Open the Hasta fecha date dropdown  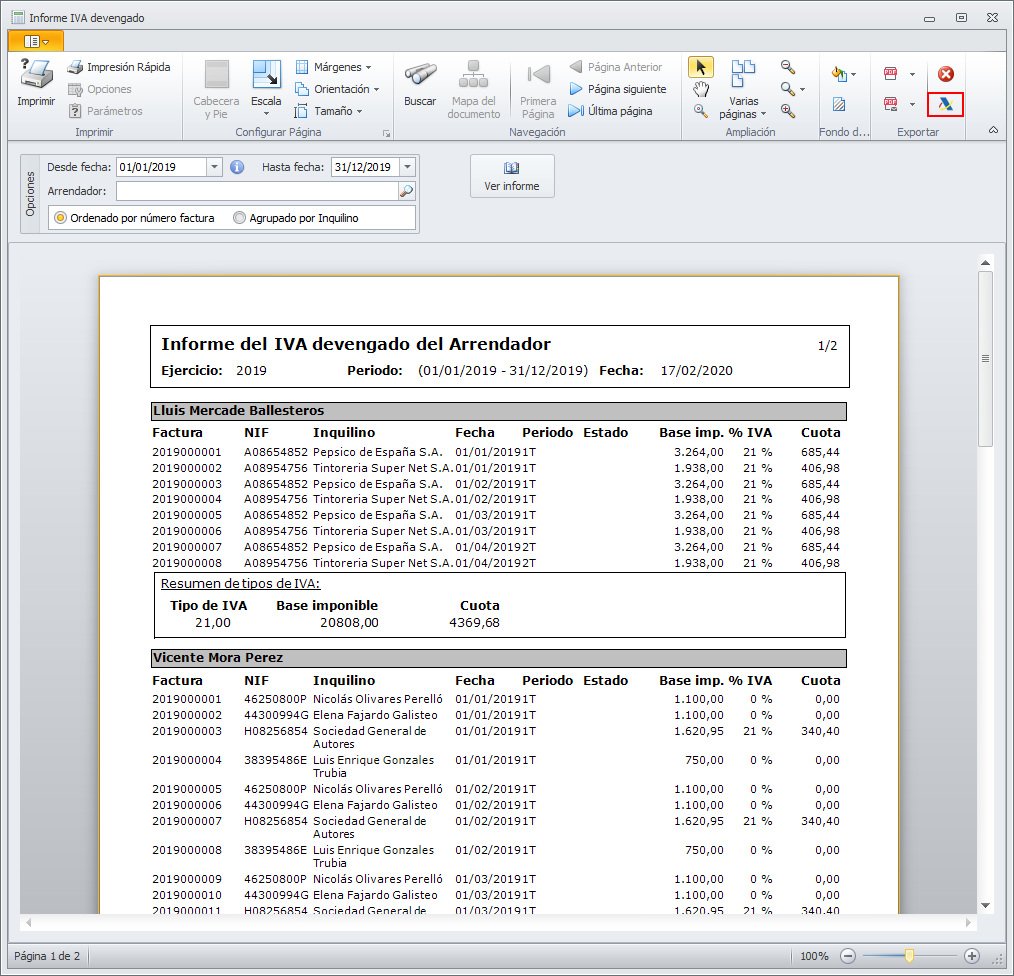click(x=408, y=167)
